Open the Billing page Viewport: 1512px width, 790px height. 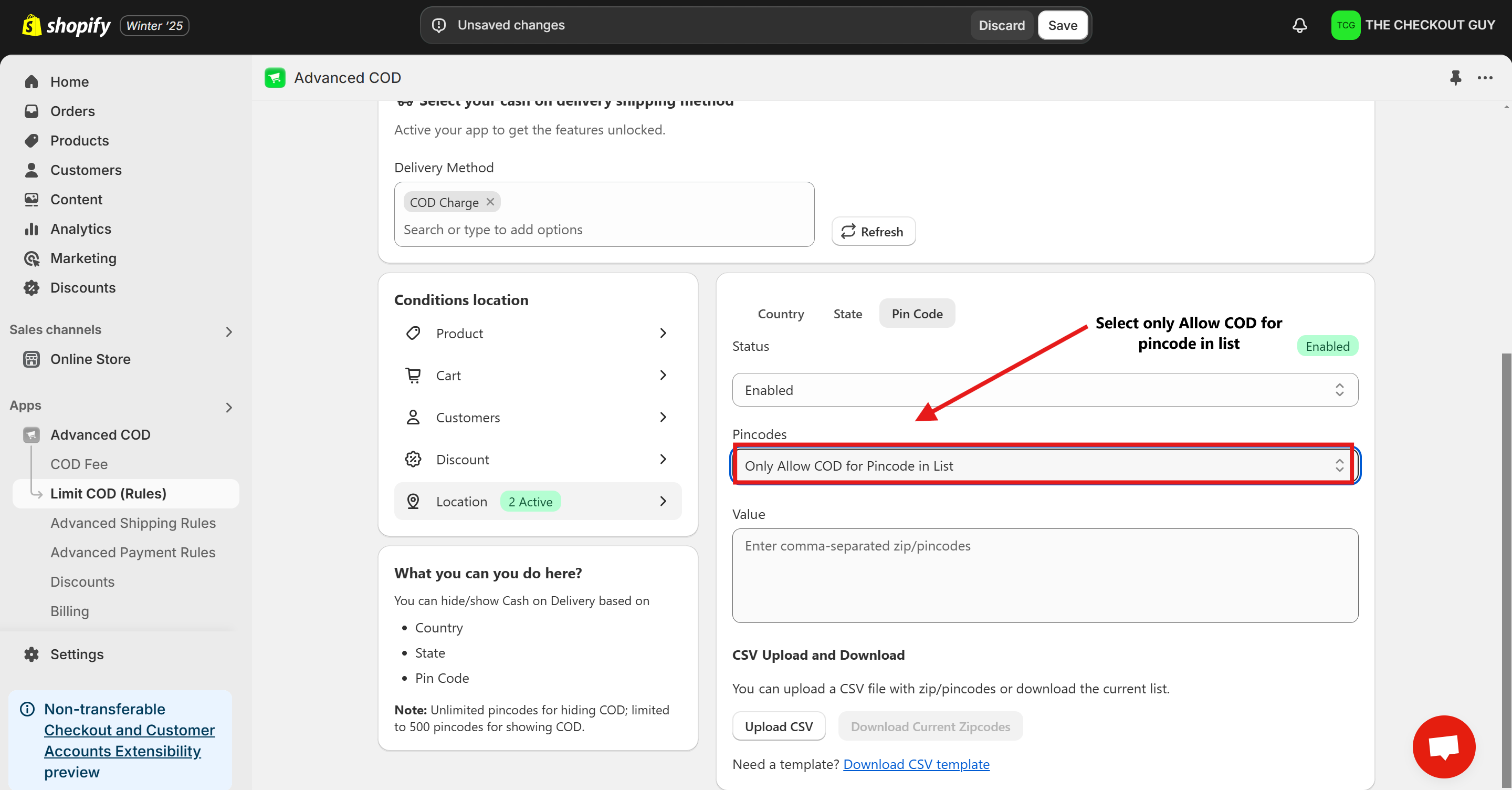(69, 611)
